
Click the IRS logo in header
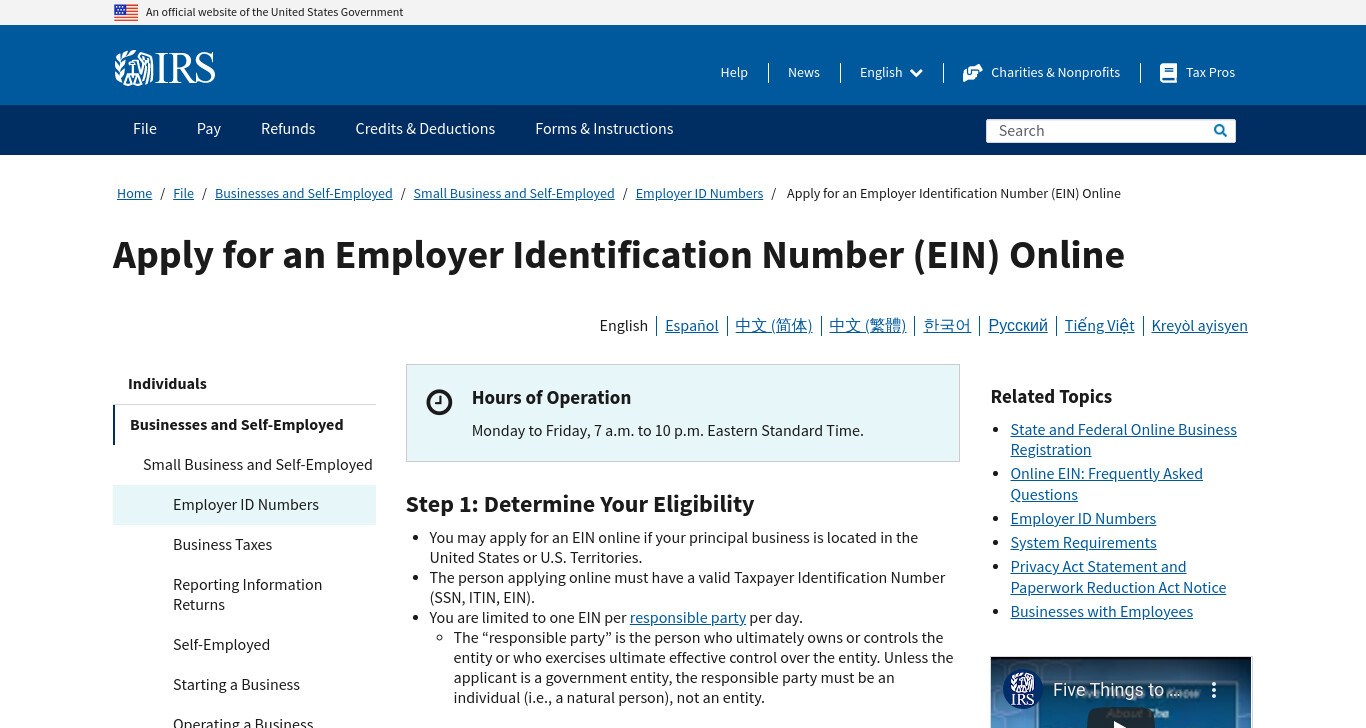click(x=165, y=68)
